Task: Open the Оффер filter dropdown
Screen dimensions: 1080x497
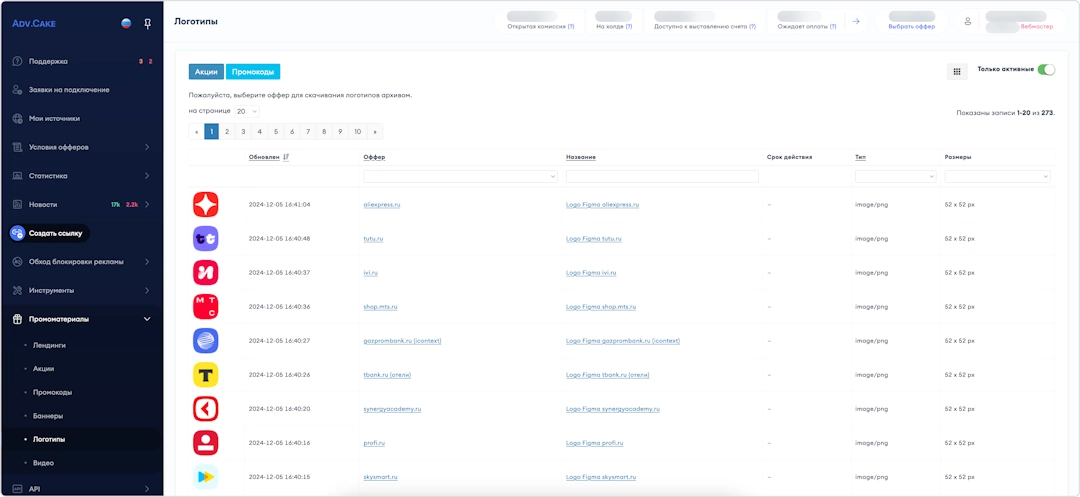Action: 460,176
